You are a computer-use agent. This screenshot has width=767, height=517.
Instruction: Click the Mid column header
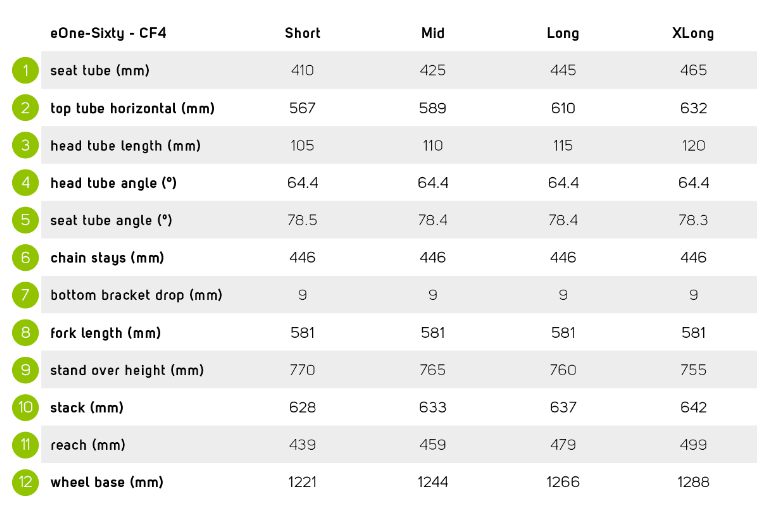433,33
